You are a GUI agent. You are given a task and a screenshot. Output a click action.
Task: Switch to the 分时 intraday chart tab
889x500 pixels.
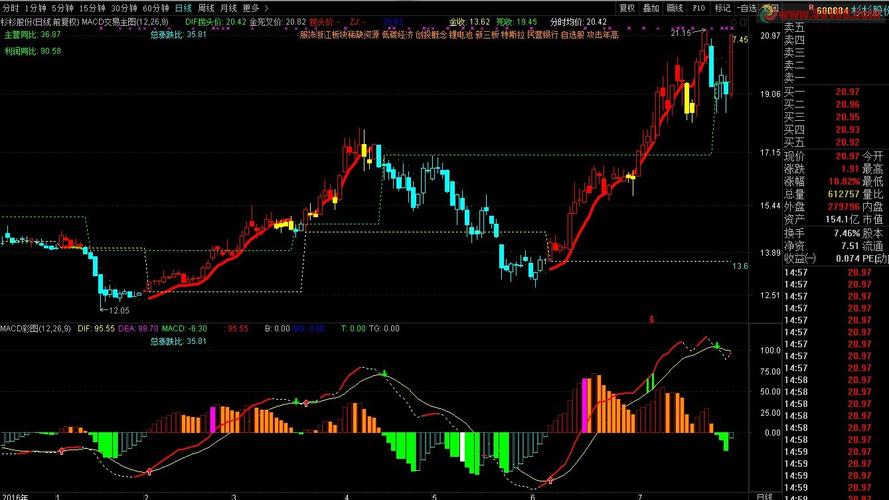click(x=11, y=7)
